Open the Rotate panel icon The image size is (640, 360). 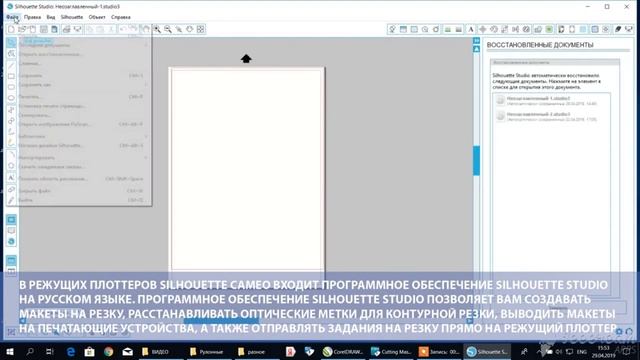coord(493,29)
